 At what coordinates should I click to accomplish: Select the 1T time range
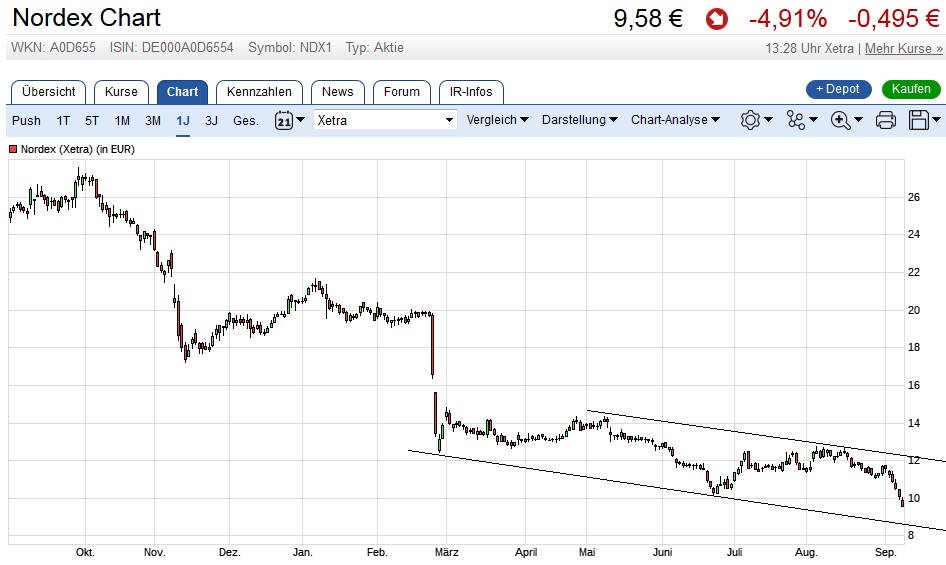click(63, 121)
